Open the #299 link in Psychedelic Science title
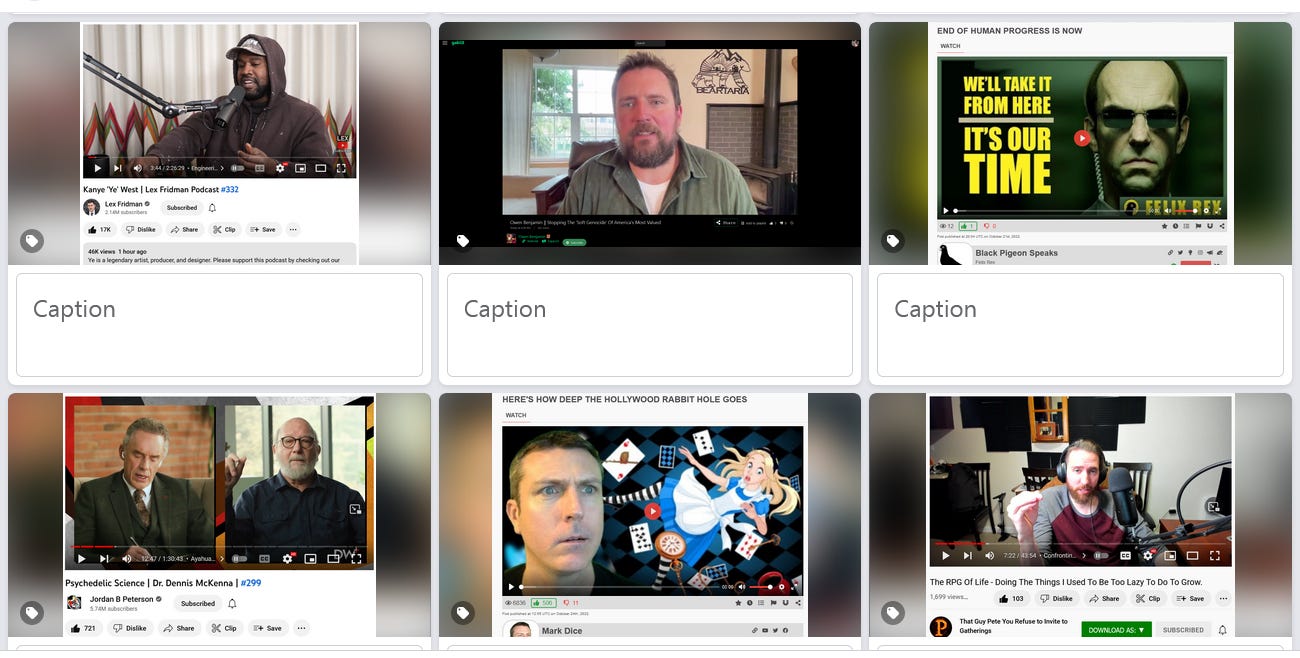 (251, 582)
